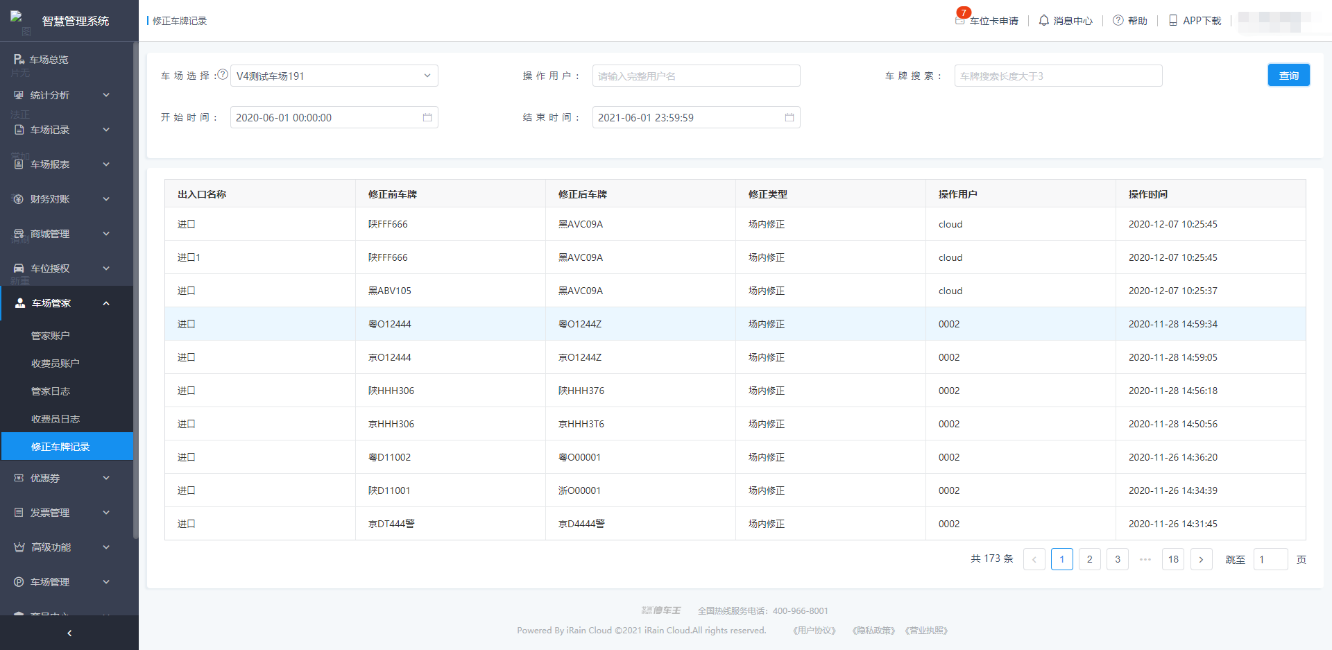This screenshot has width=1332, height=650.
Task: Open 收费员账户 submenu item
Action: [55, 363]
